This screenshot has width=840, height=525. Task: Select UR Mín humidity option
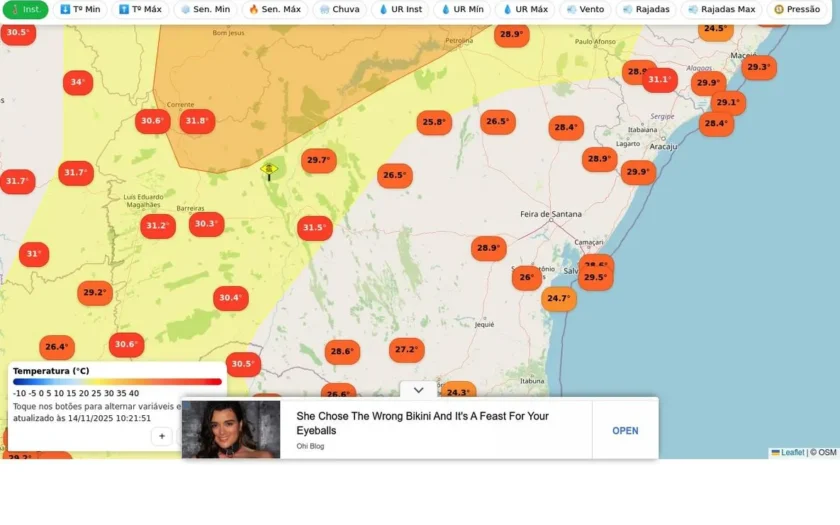pyautogui.click(x=461, y=9)
